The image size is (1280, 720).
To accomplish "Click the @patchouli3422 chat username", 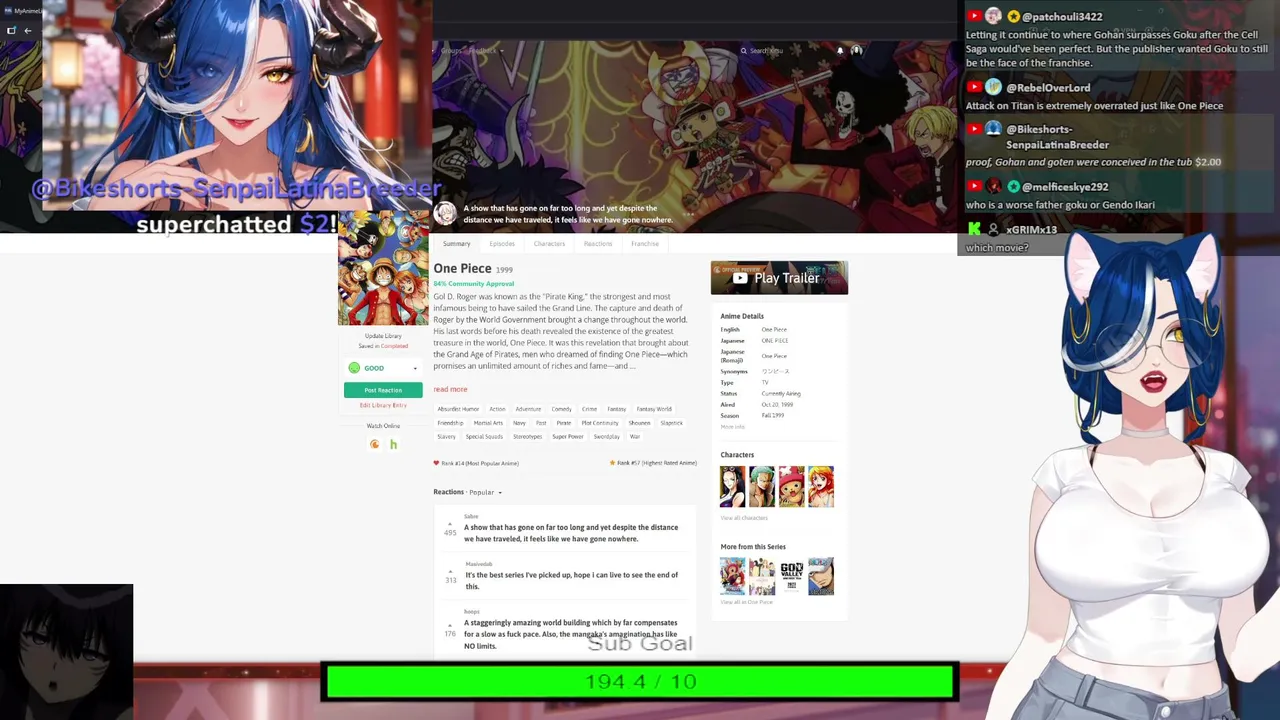I will [x=1062, y=17].
